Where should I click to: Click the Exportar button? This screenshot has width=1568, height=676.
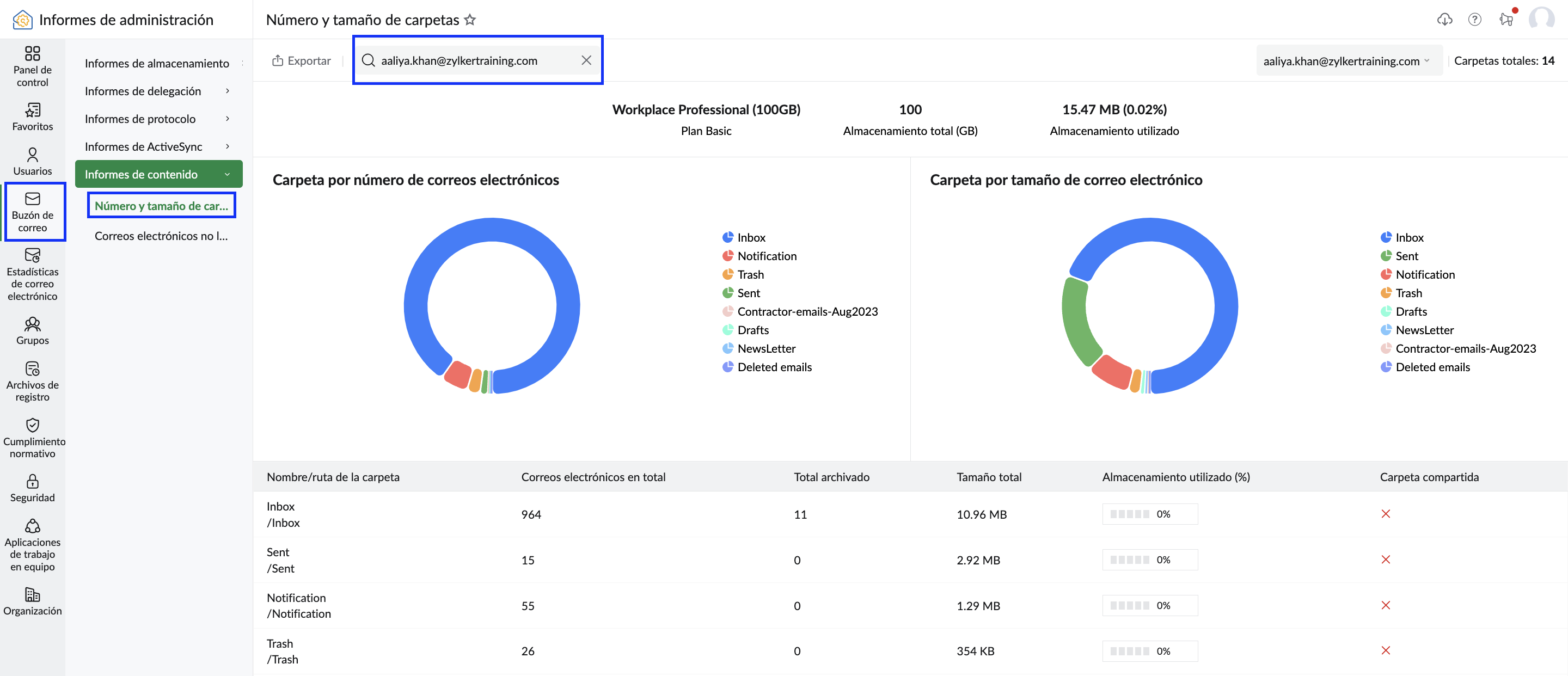[301, 60]
